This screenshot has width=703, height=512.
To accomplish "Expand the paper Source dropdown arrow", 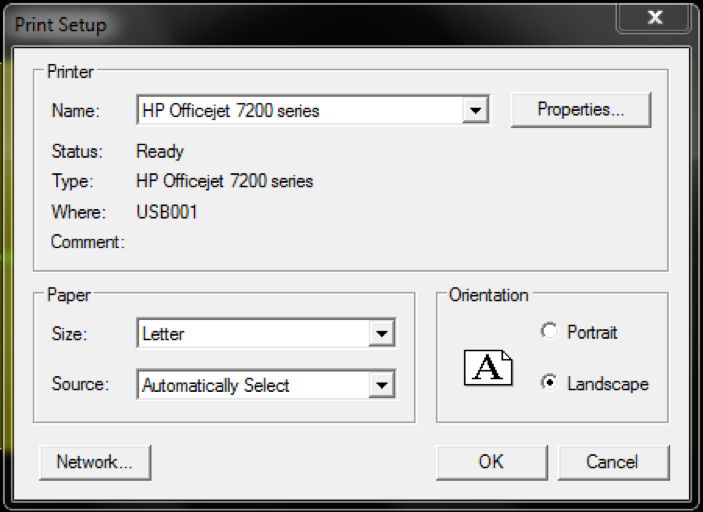I will (382, 385).
